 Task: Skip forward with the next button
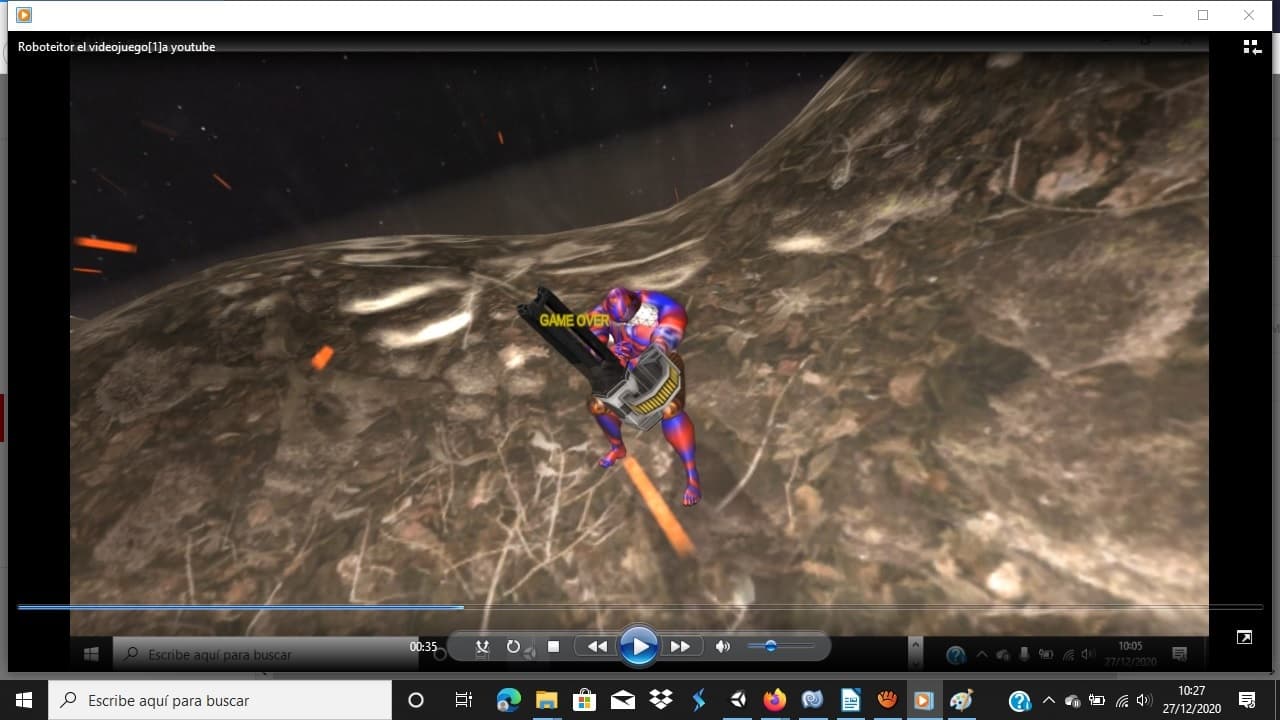pyautogui.click(x=680, y=646)
